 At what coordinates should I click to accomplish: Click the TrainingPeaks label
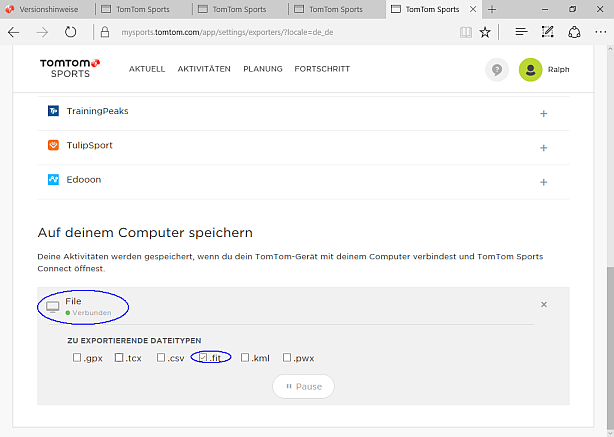[x=98, y=111]
